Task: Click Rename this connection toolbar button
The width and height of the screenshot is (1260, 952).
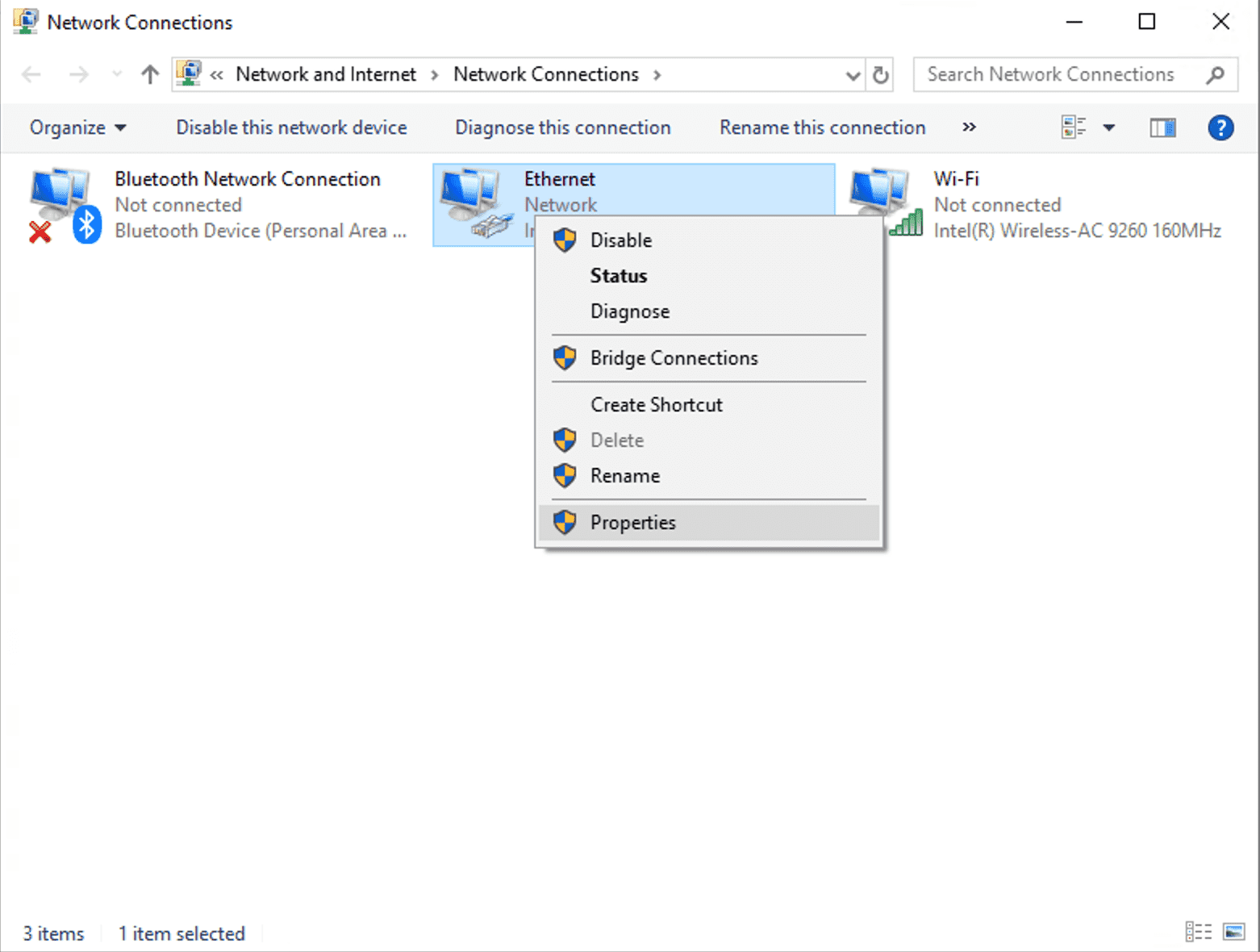Action: point(823,127)
